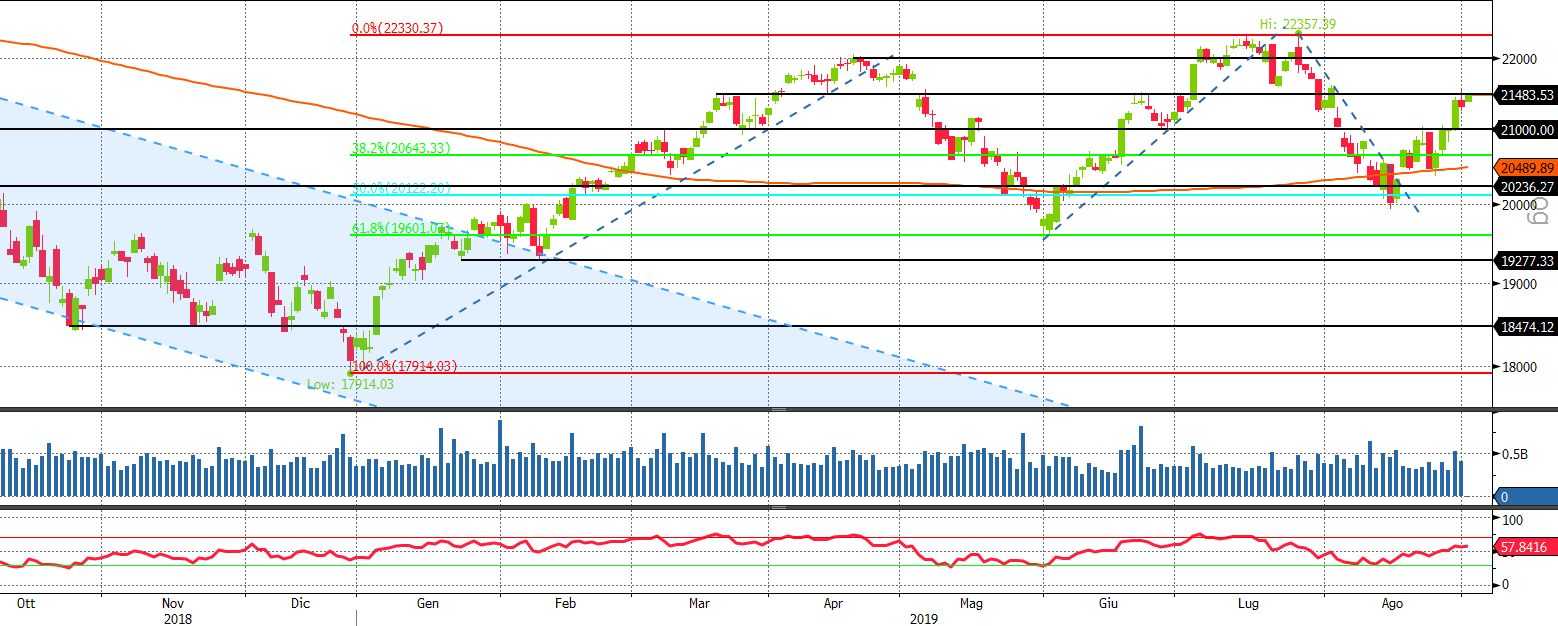Click the Dic month label

(x=300, y=603)
